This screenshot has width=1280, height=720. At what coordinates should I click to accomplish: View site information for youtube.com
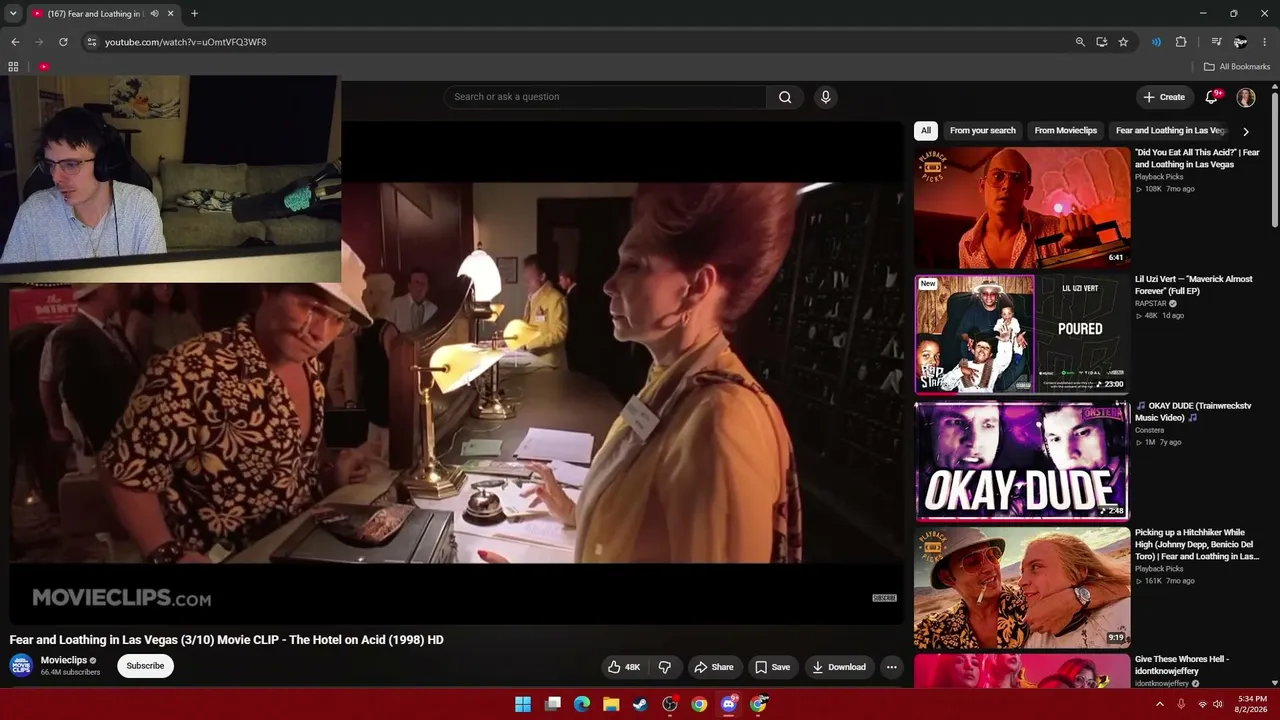(x=91, y=42)
